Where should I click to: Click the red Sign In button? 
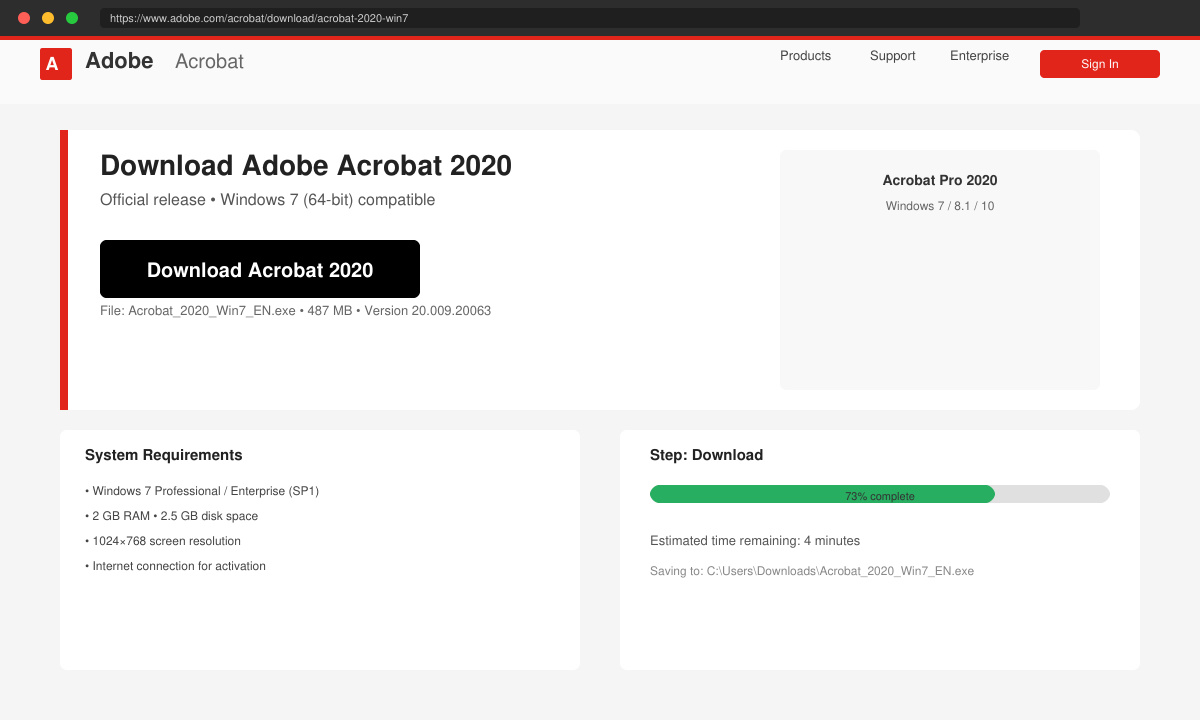[x=1100, y=64]
